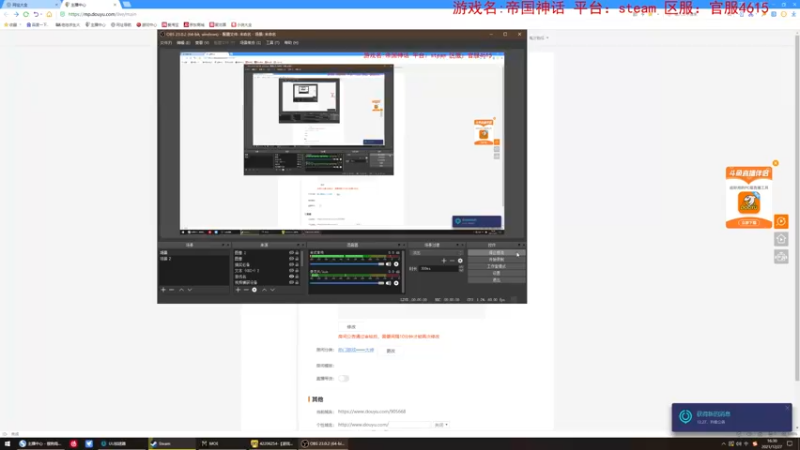The image size is (800, 450).
Task: Open OBS 帮助(H) menu
Action: click(291, 43)
